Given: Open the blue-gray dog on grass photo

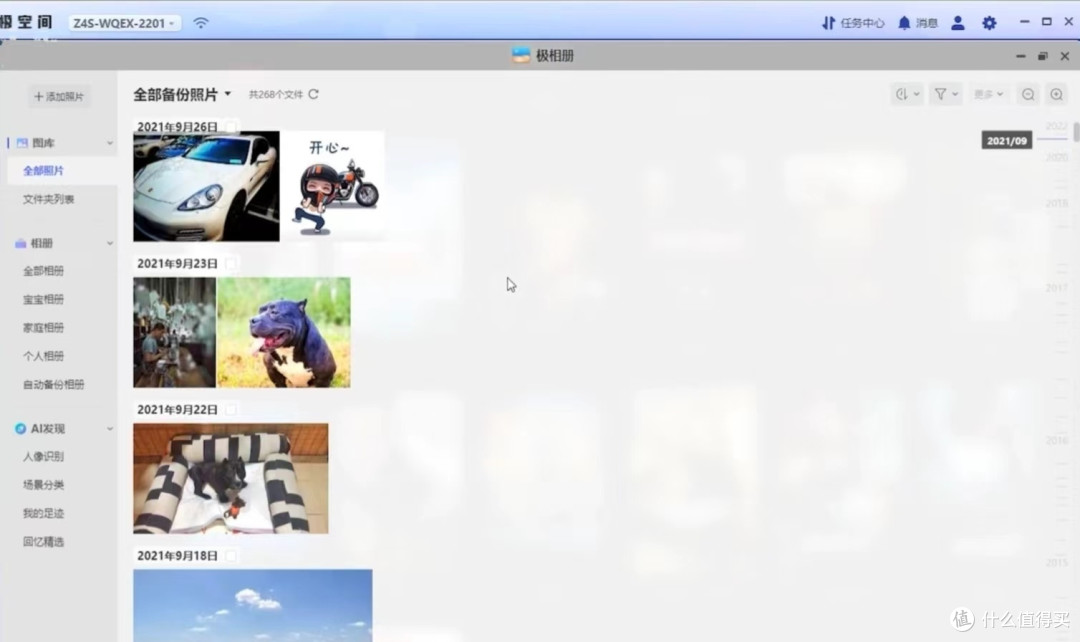Looking at the screenshot, I should coord(284,332).
